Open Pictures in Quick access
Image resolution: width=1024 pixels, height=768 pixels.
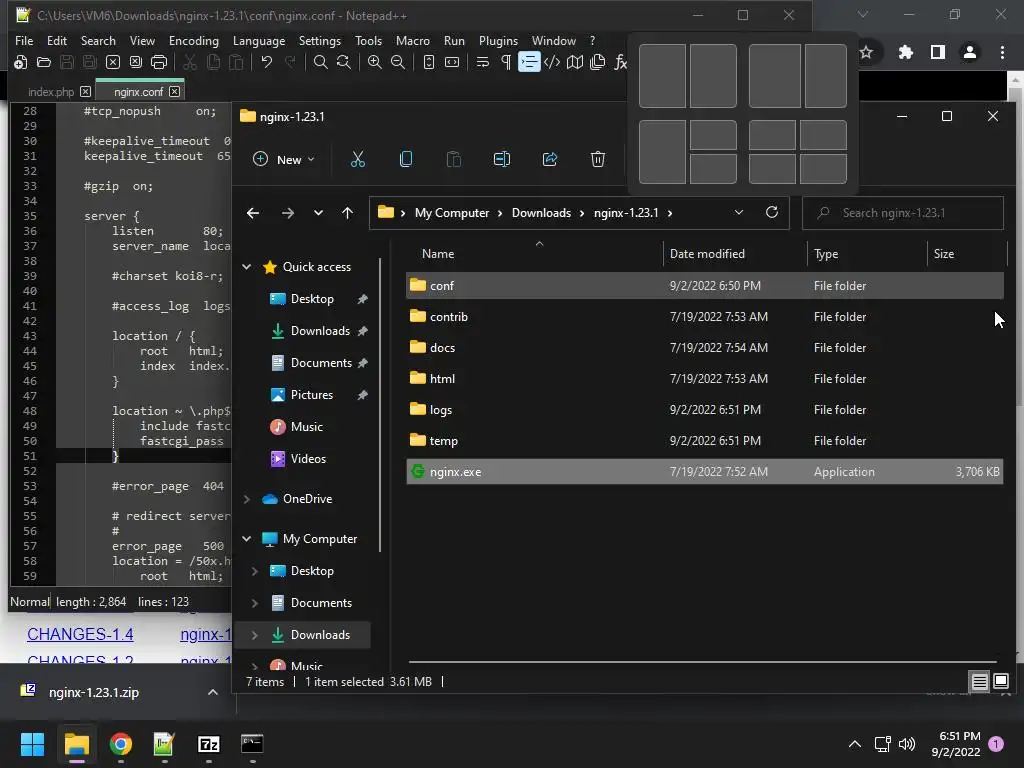pyautogui.click(x=312, y=394)
